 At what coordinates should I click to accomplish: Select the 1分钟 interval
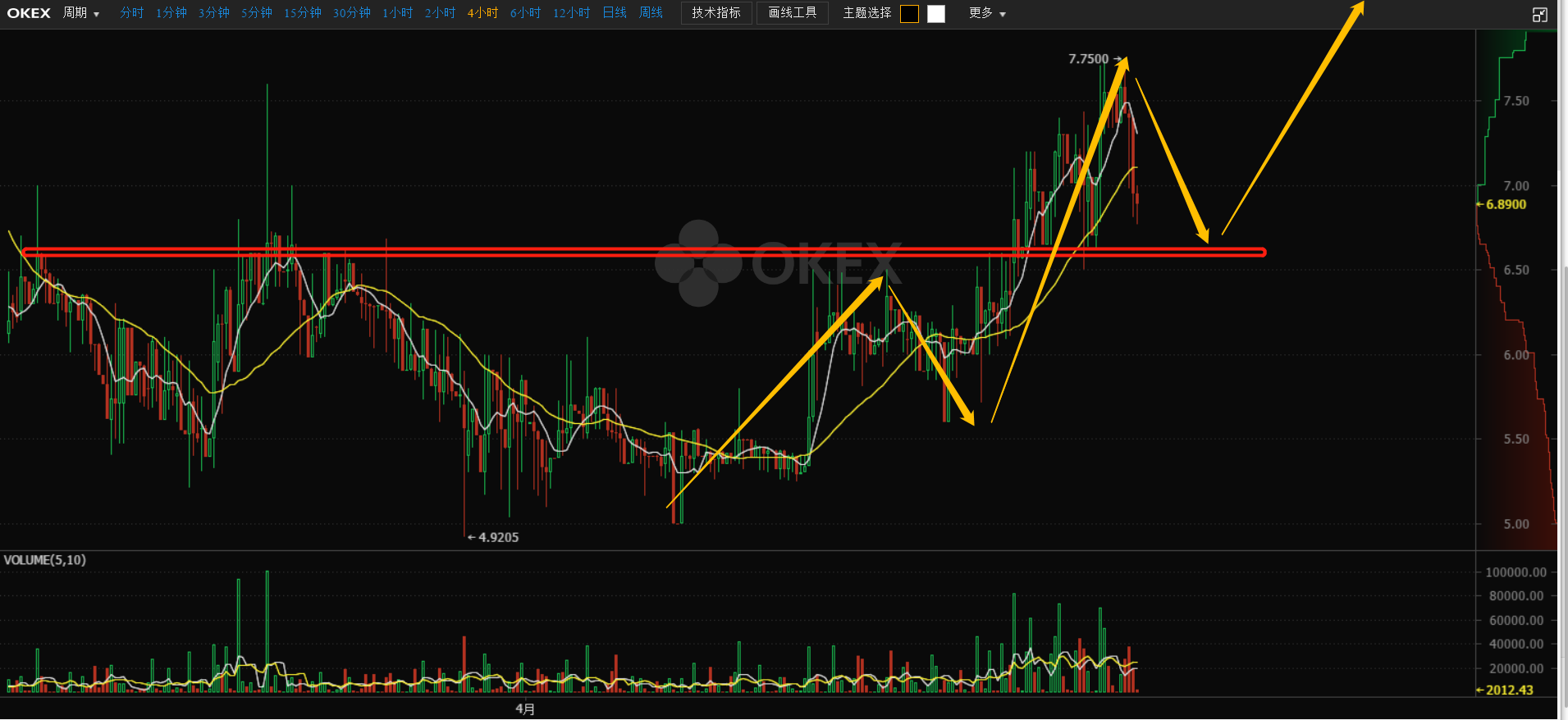pos(171,13)
